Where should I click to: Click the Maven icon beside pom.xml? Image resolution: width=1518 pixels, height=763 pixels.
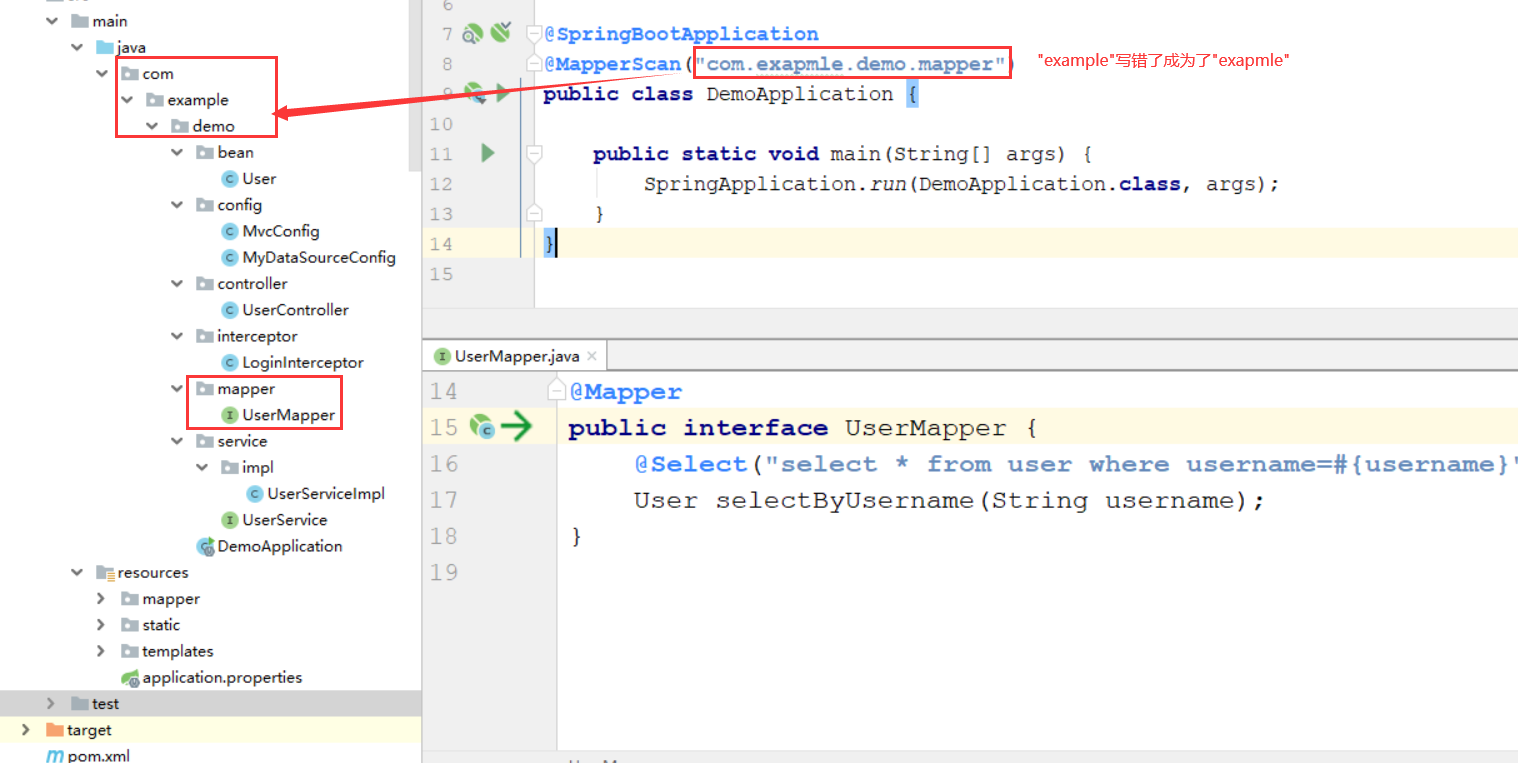click(x=55, y=757)
